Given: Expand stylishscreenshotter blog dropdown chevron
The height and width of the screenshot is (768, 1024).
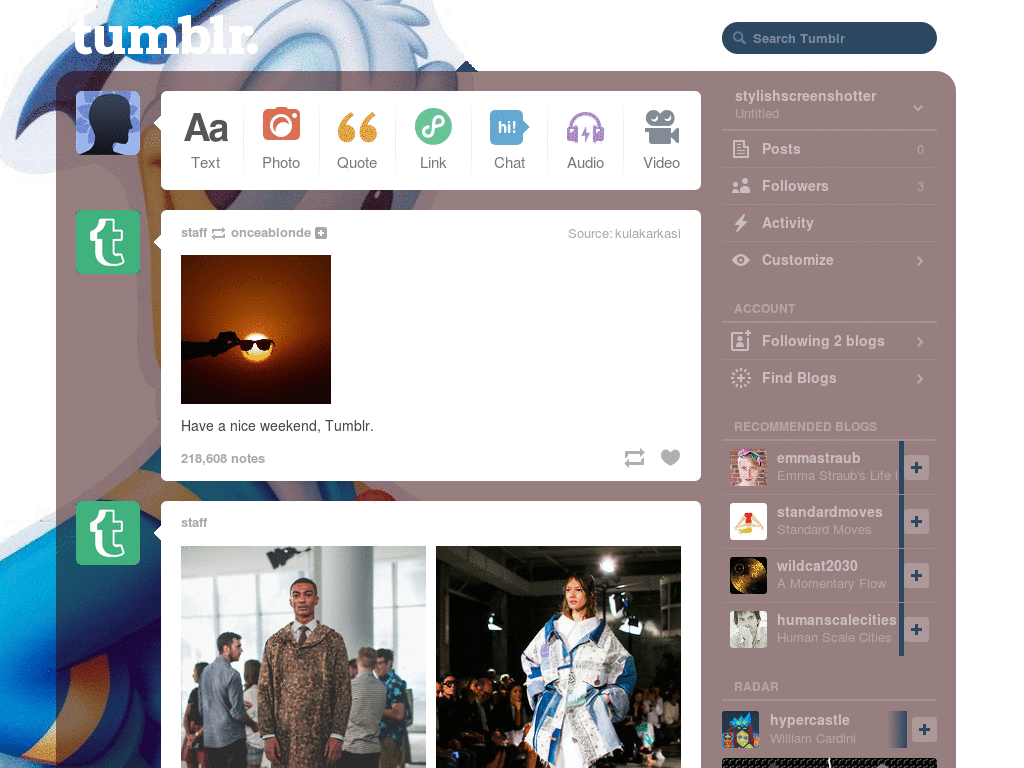Looking at the screenshot, I should tap(918, 108).
